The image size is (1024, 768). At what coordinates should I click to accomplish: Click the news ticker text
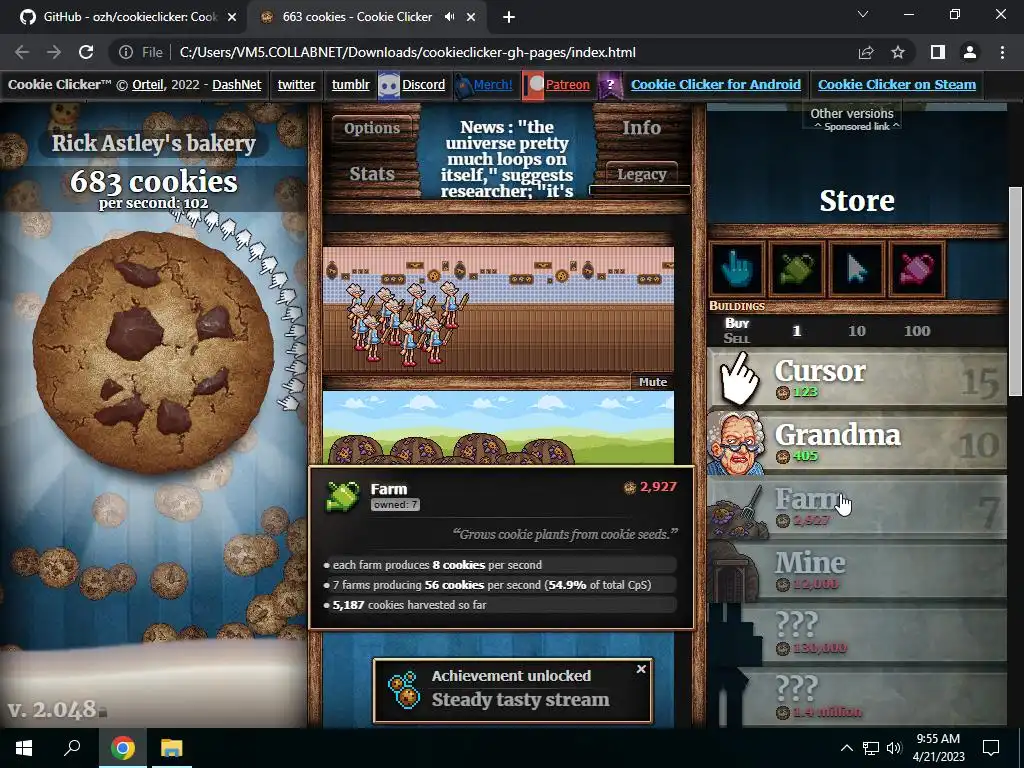(507, 159)
